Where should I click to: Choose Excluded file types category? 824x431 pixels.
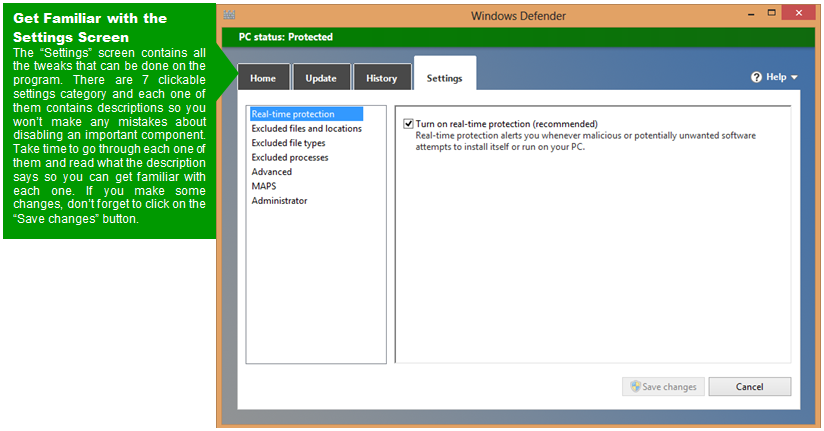[288, 143]
